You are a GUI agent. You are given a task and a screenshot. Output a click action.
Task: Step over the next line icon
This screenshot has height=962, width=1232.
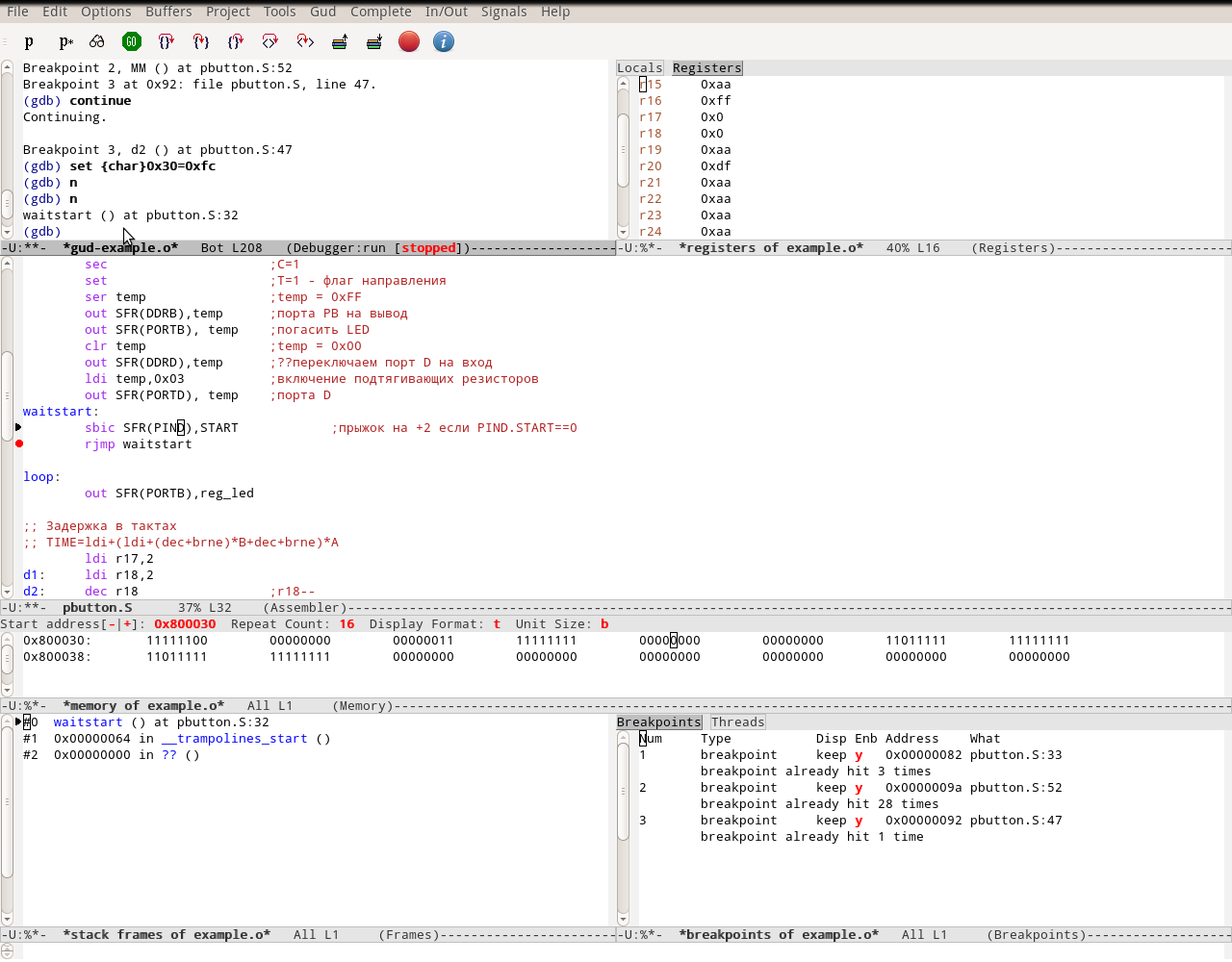166,41
